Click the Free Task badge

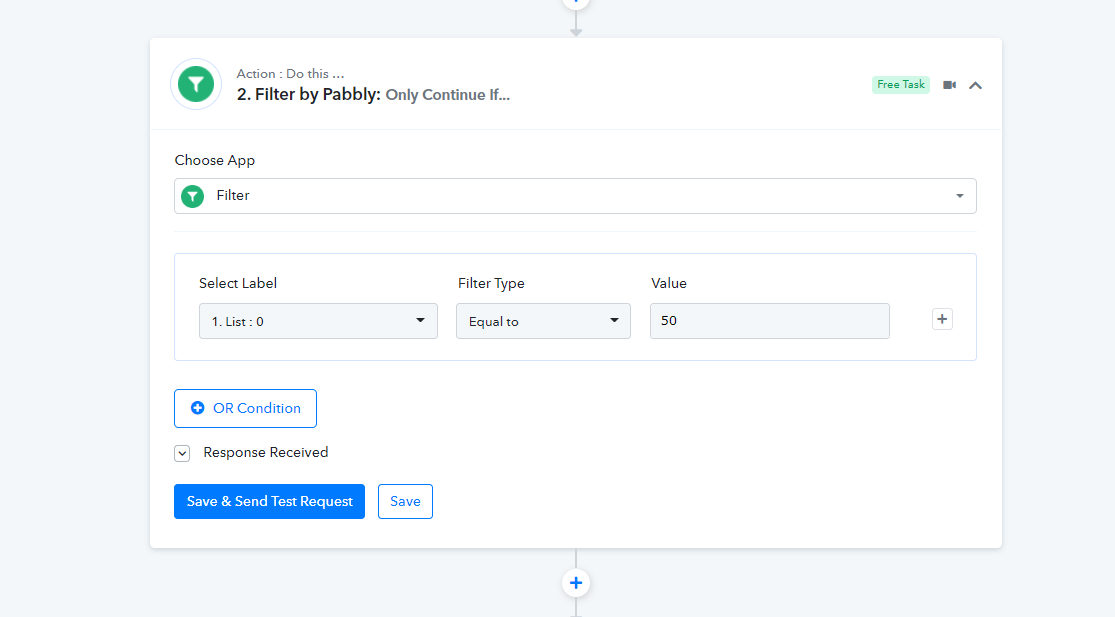tap(901, 85)
